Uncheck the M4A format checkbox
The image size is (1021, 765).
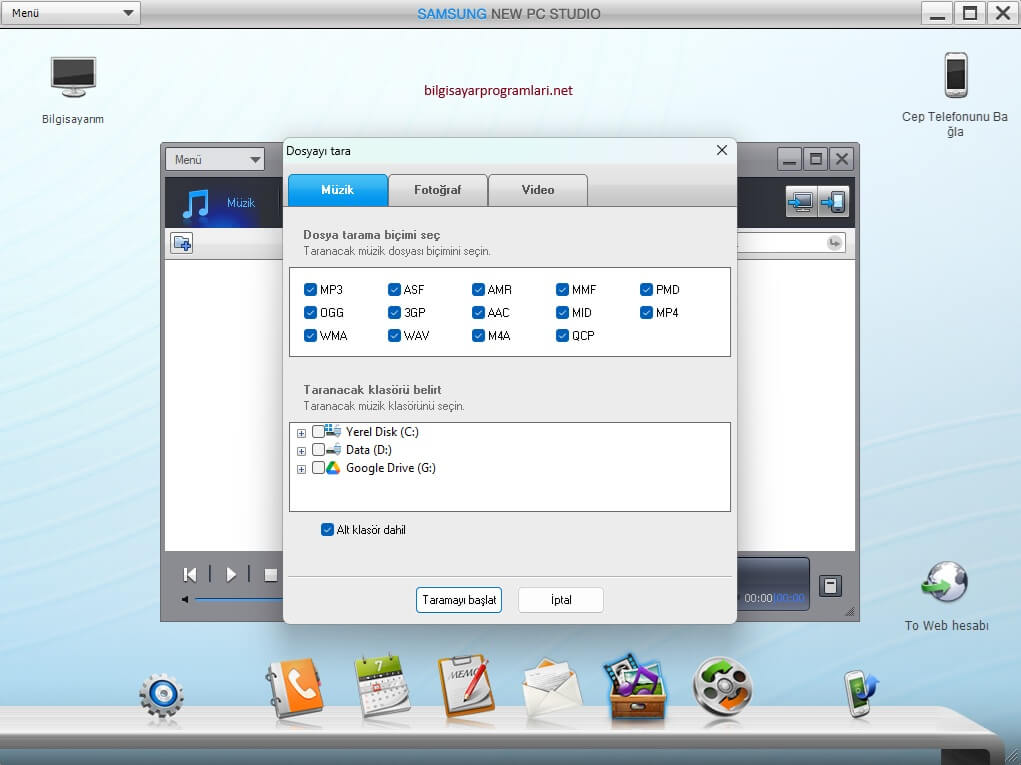(x=478, y=335)
